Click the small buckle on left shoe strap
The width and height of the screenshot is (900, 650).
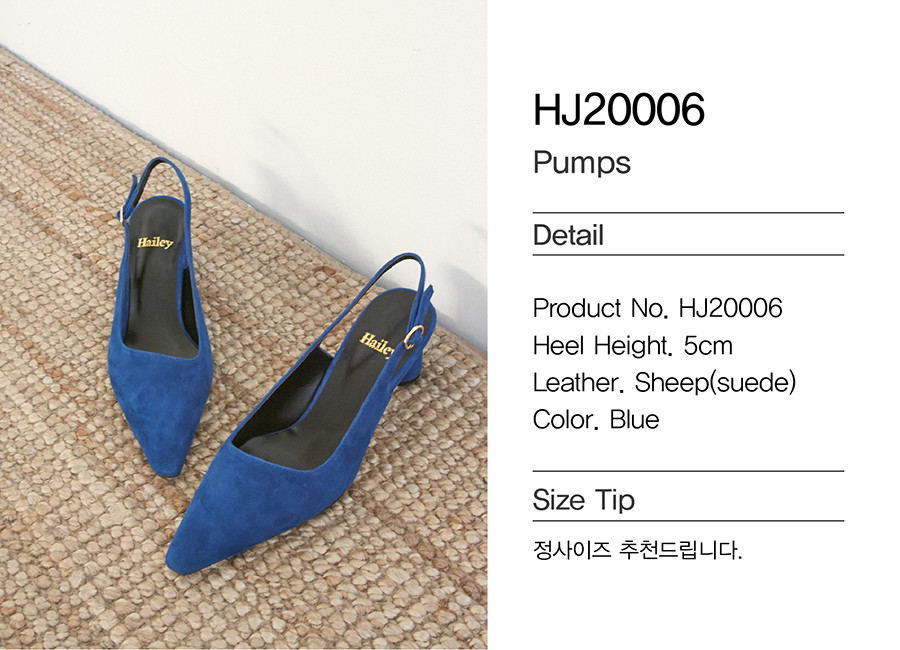pos(122,214)
